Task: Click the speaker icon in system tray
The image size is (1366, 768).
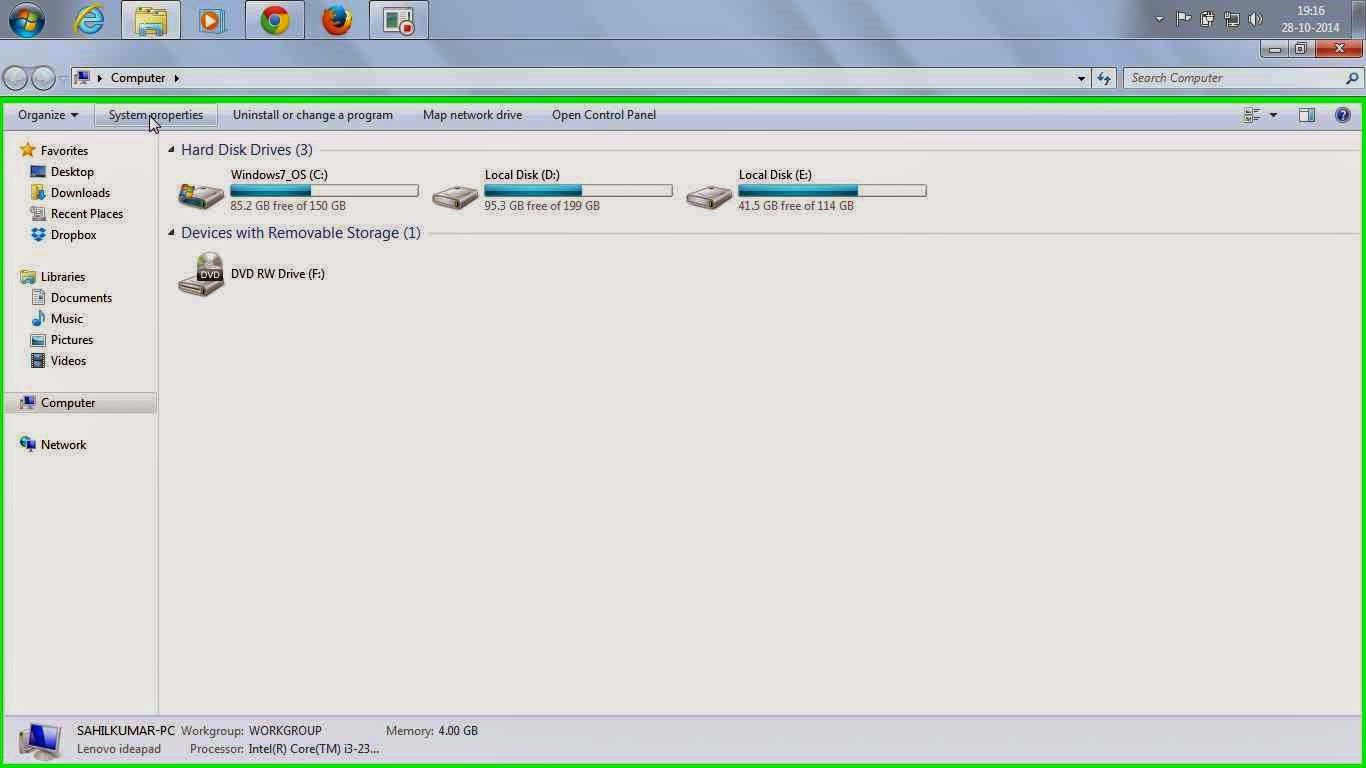Action: coord(1256,18)
